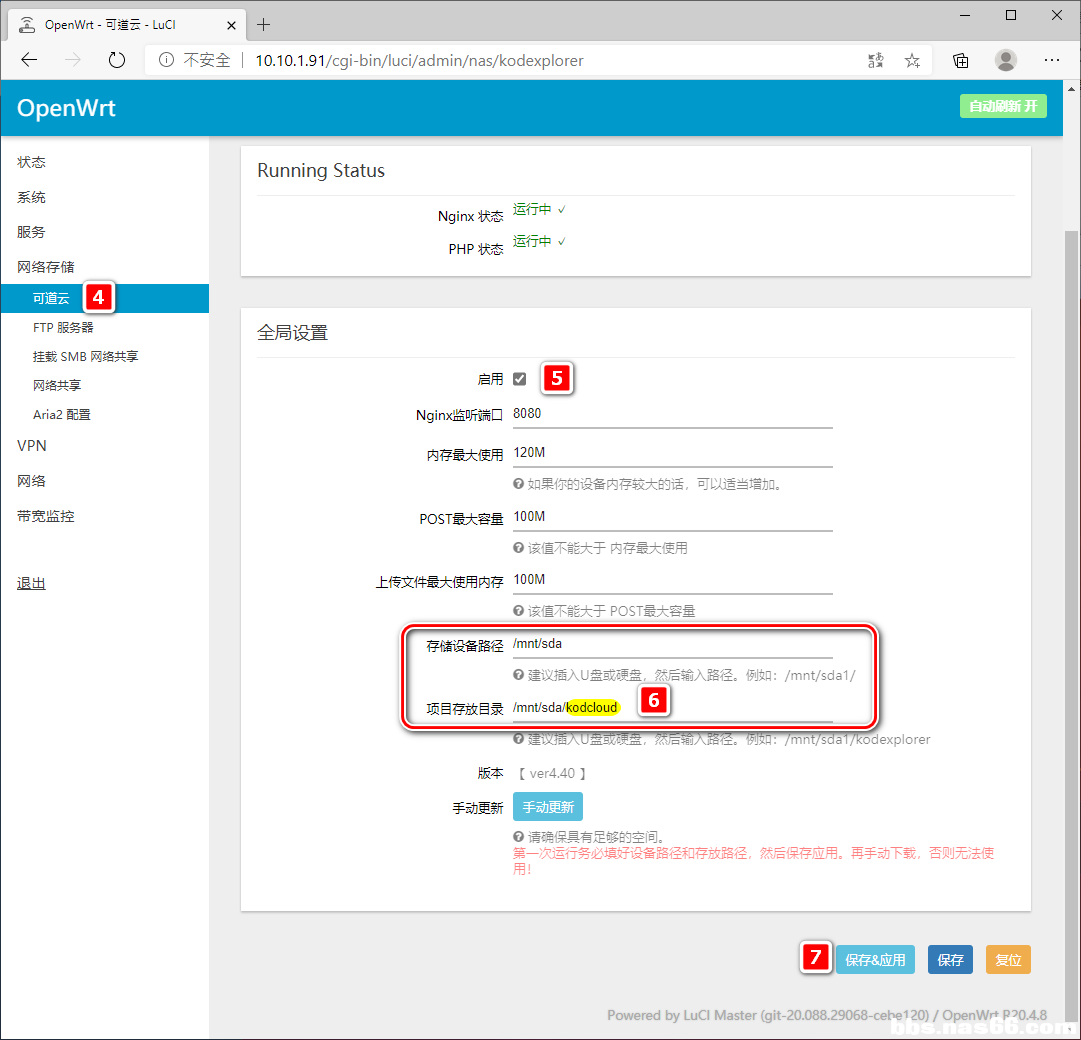
Task: Click help icon beside /mnt/sda1/kodexplorer example hint
Action: [518, 739]
